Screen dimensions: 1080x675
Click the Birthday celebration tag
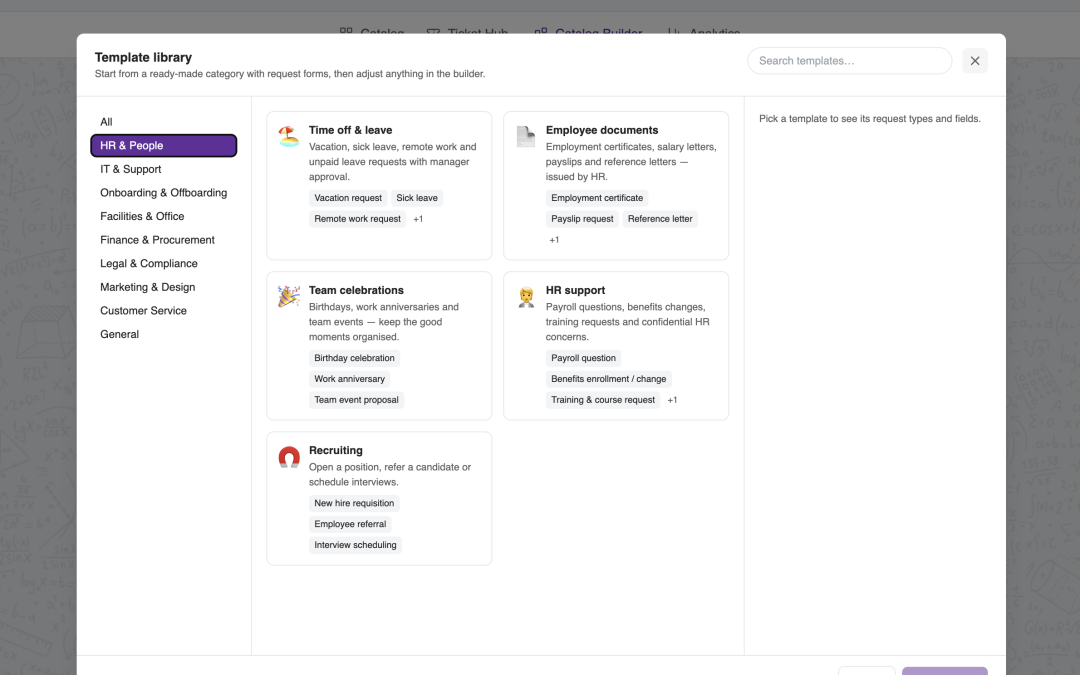tap(354, 358)
